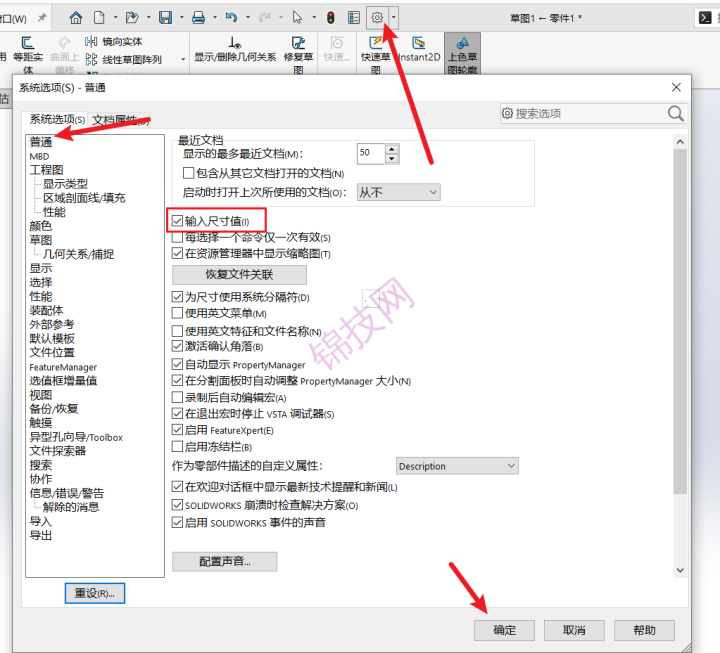Open the 启动时打开上次所使用的文档 dropdown
The height and width of the screenshot is (653, 720).
point(399,192)
